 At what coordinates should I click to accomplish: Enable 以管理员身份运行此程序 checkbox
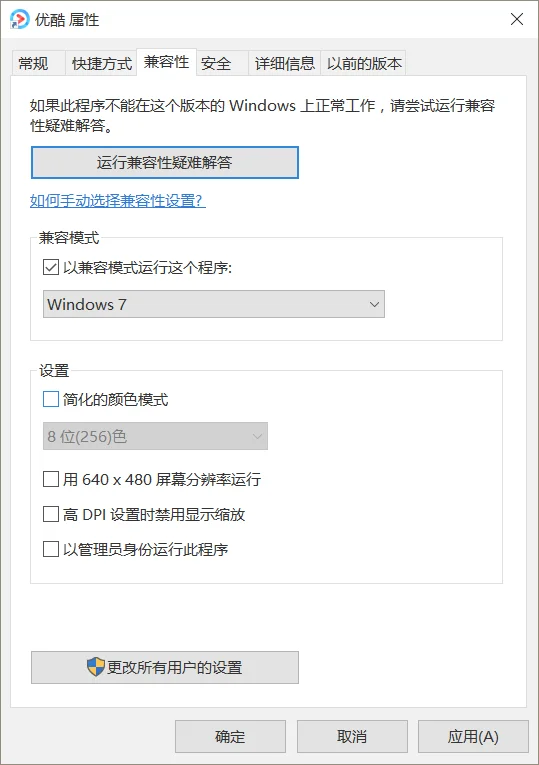click(51, 549)
